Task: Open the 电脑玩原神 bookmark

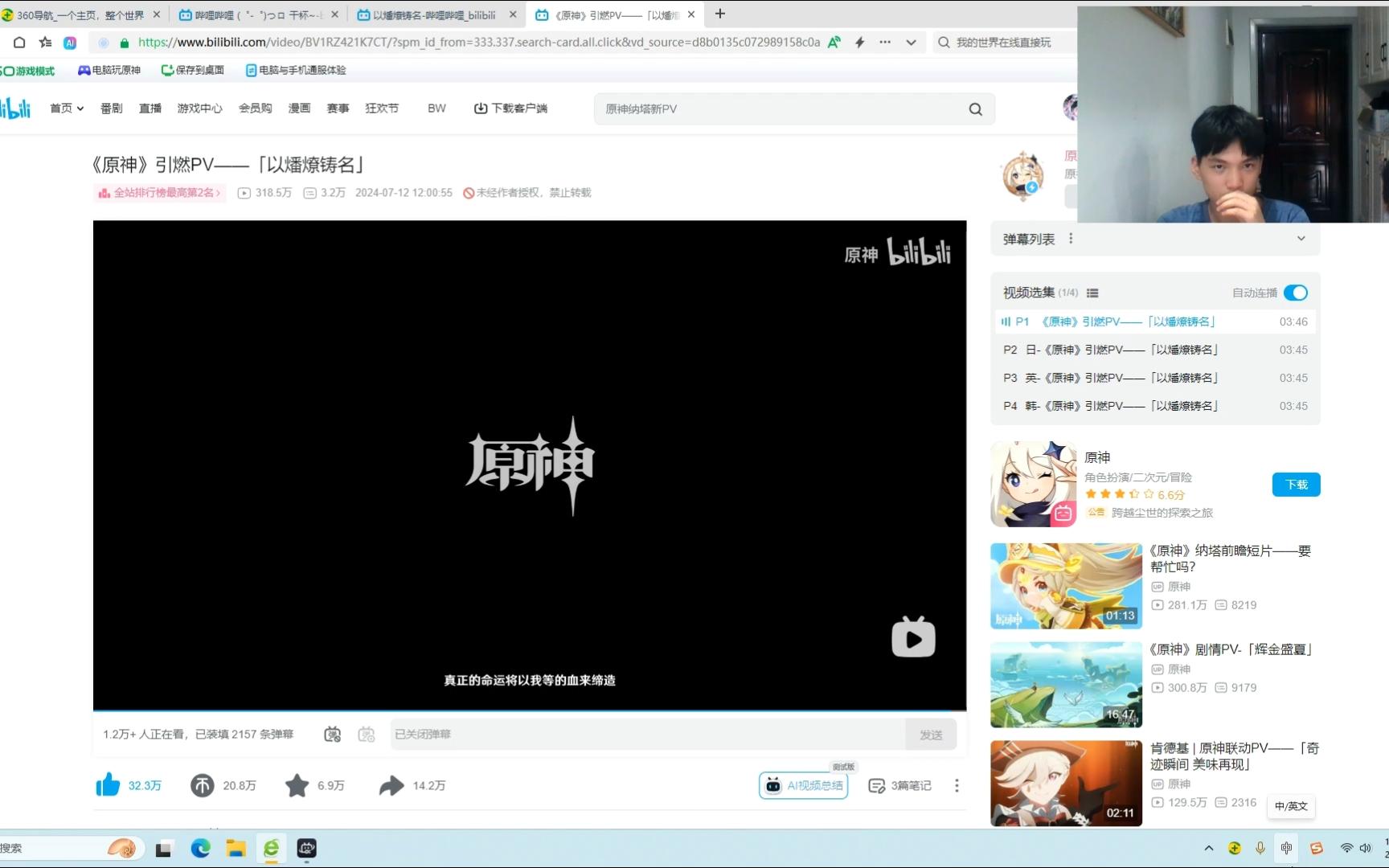Action: pyautogui.click(x=109, y=71)
